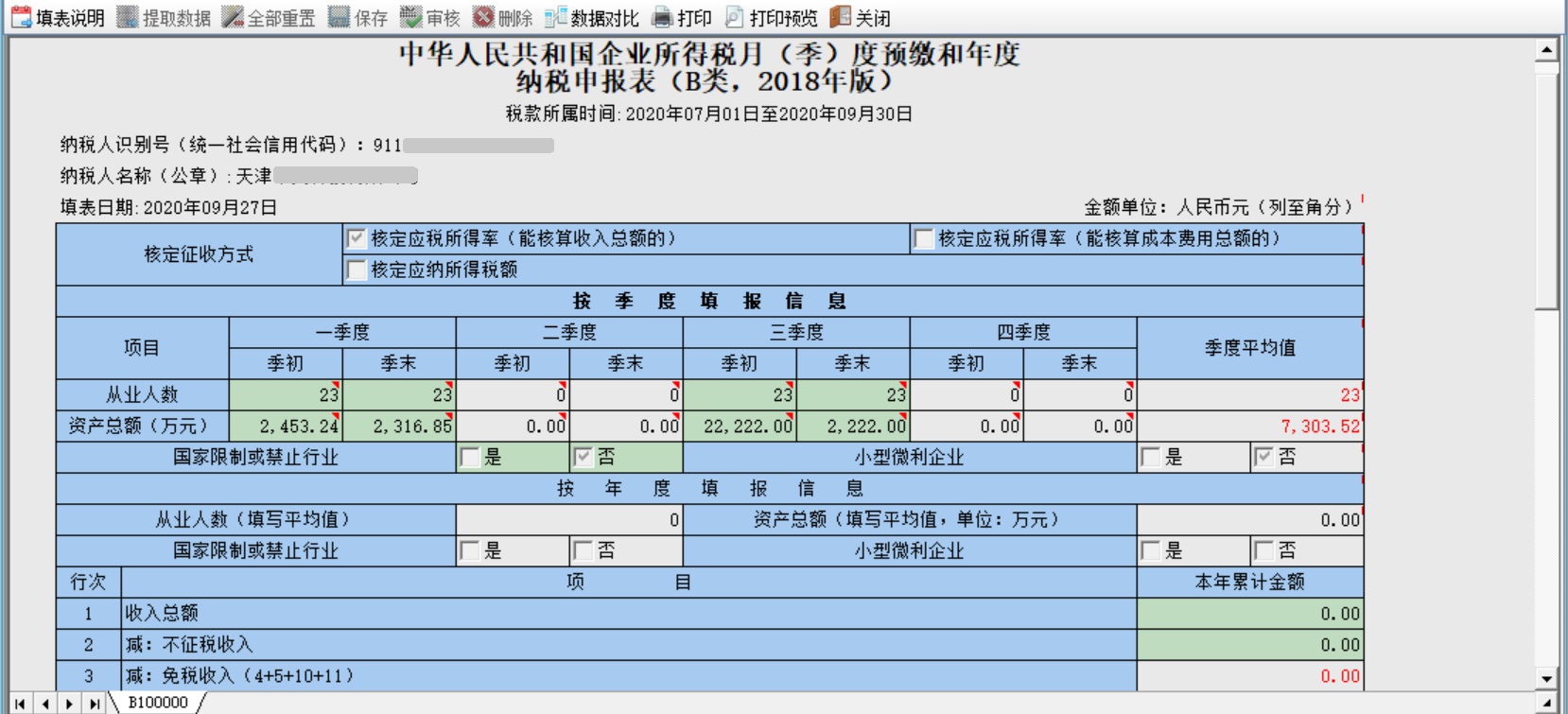Open 打印预览 print preview icon
1568x714 pixels.
pyautogui.click(x=735, y=17)
